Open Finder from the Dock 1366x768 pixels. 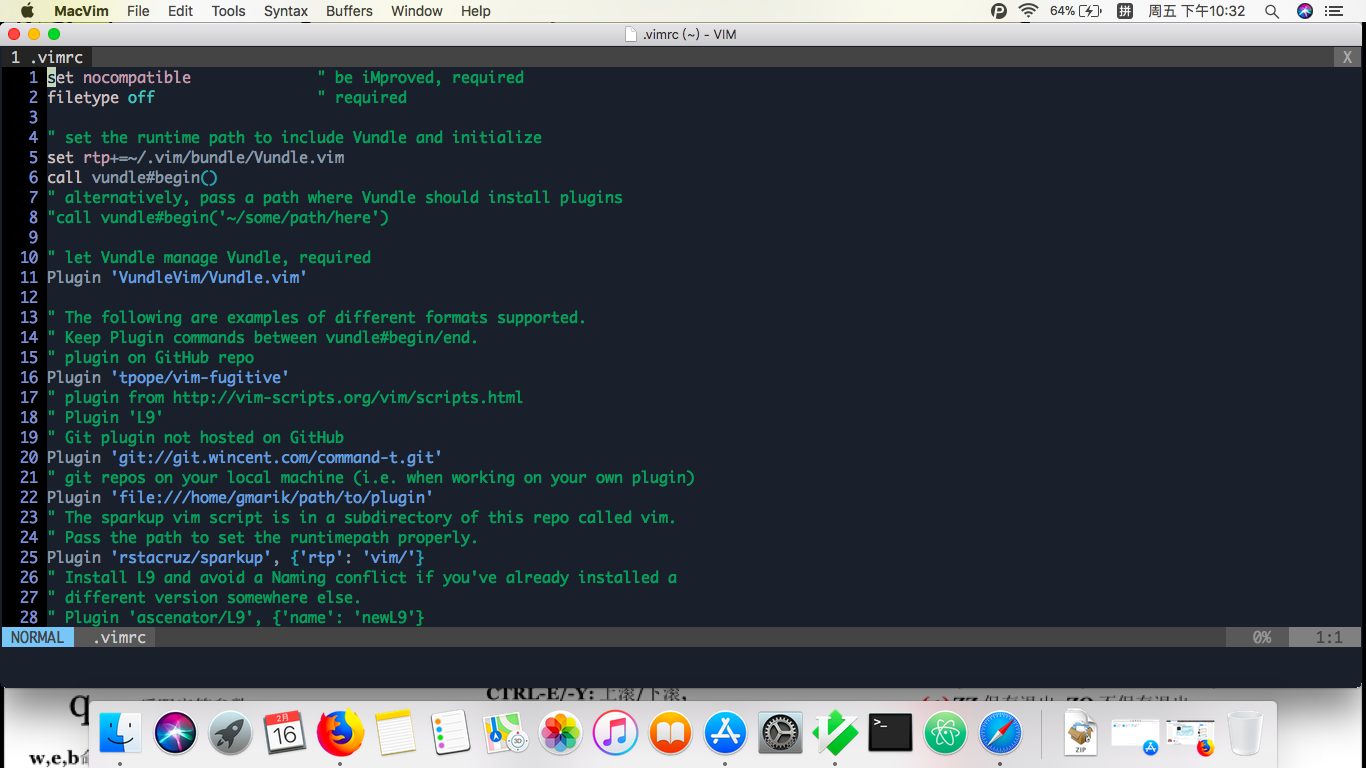point(121,733)
